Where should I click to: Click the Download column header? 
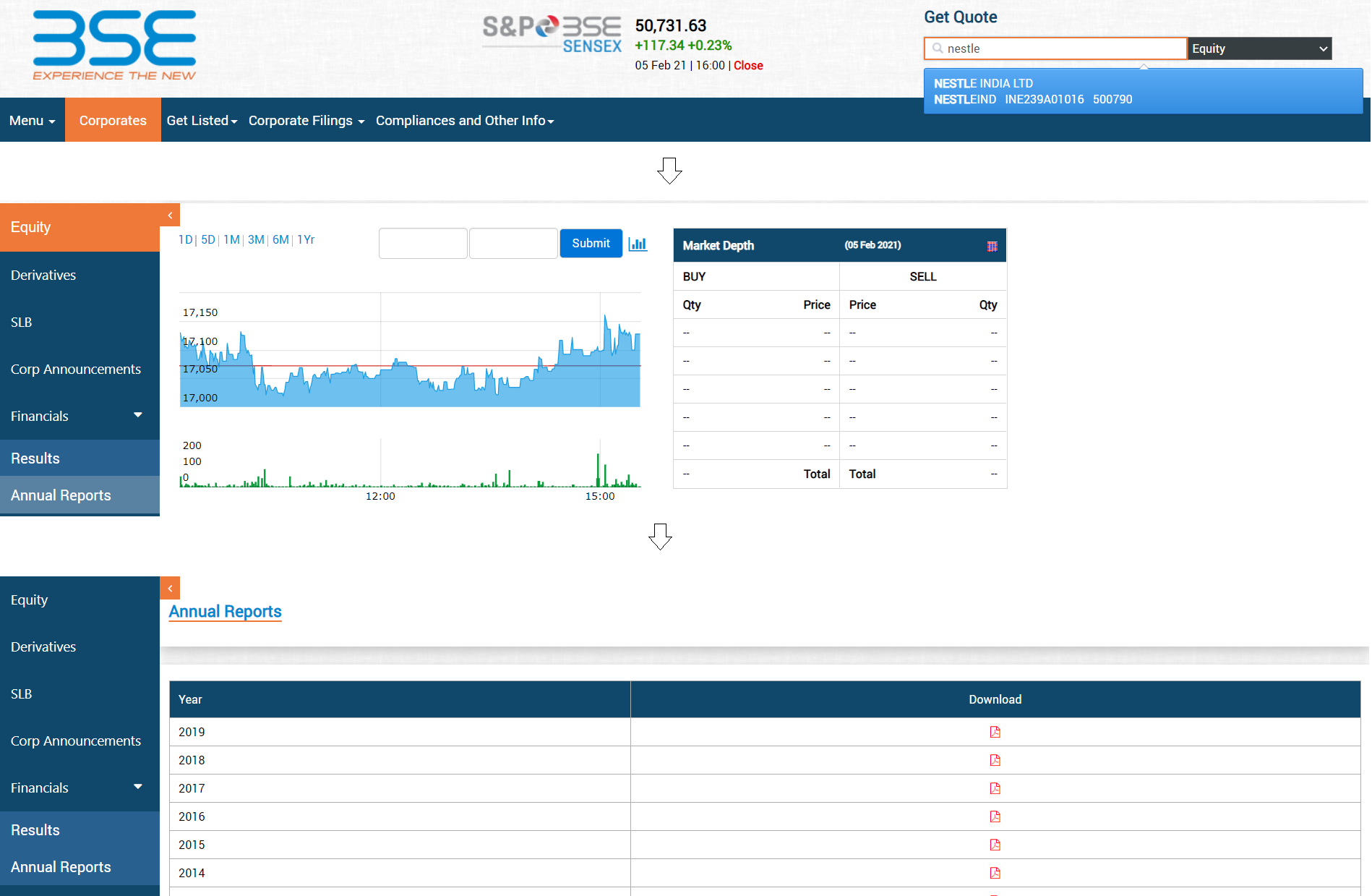[995, 699]
